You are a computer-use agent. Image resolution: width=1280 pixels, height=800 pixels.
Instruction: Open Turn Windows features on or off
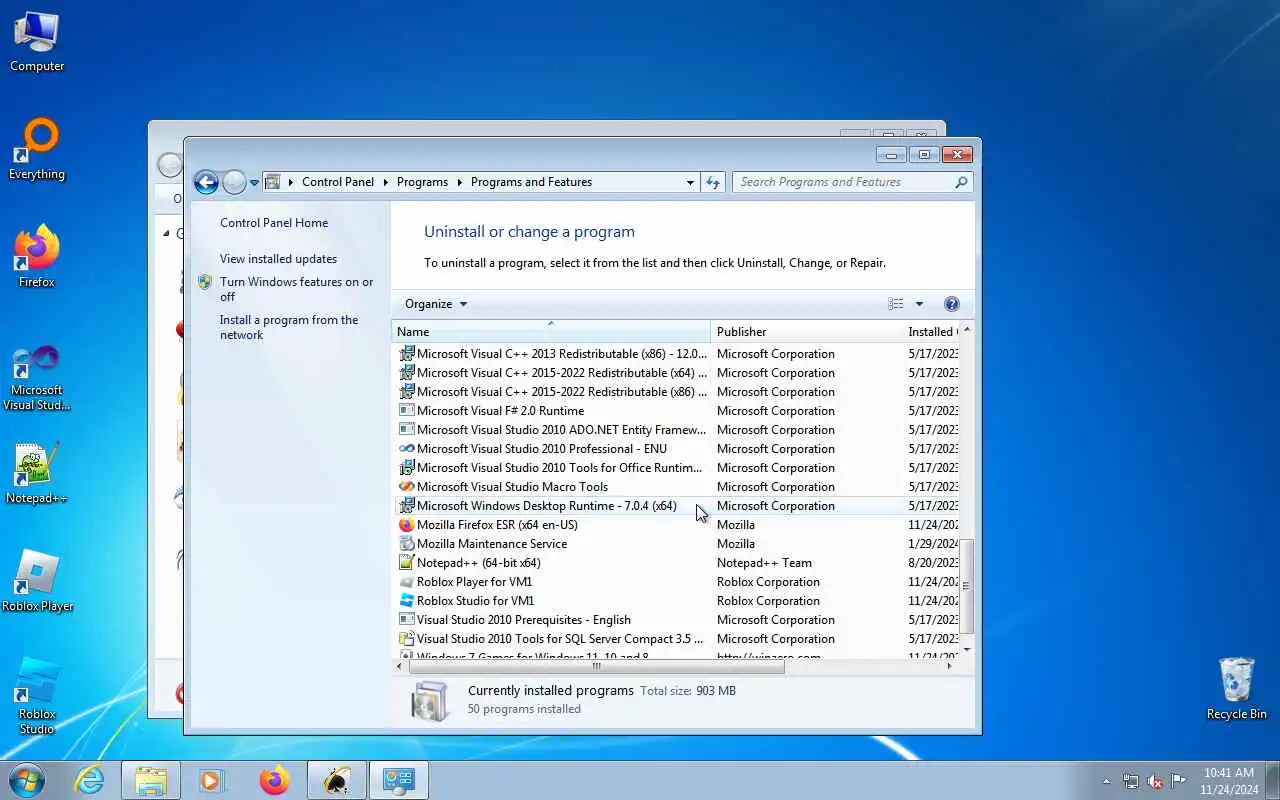coord(296,289)
